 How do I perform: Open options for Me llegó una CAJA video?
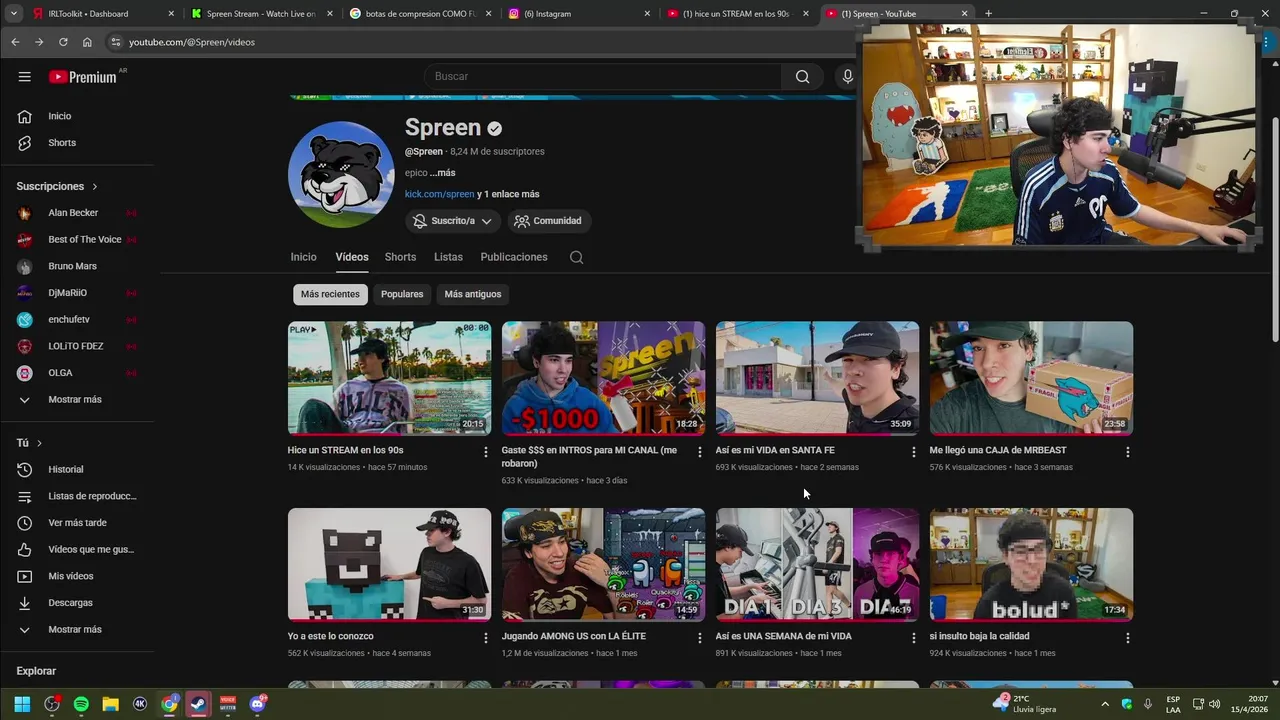1127,452
